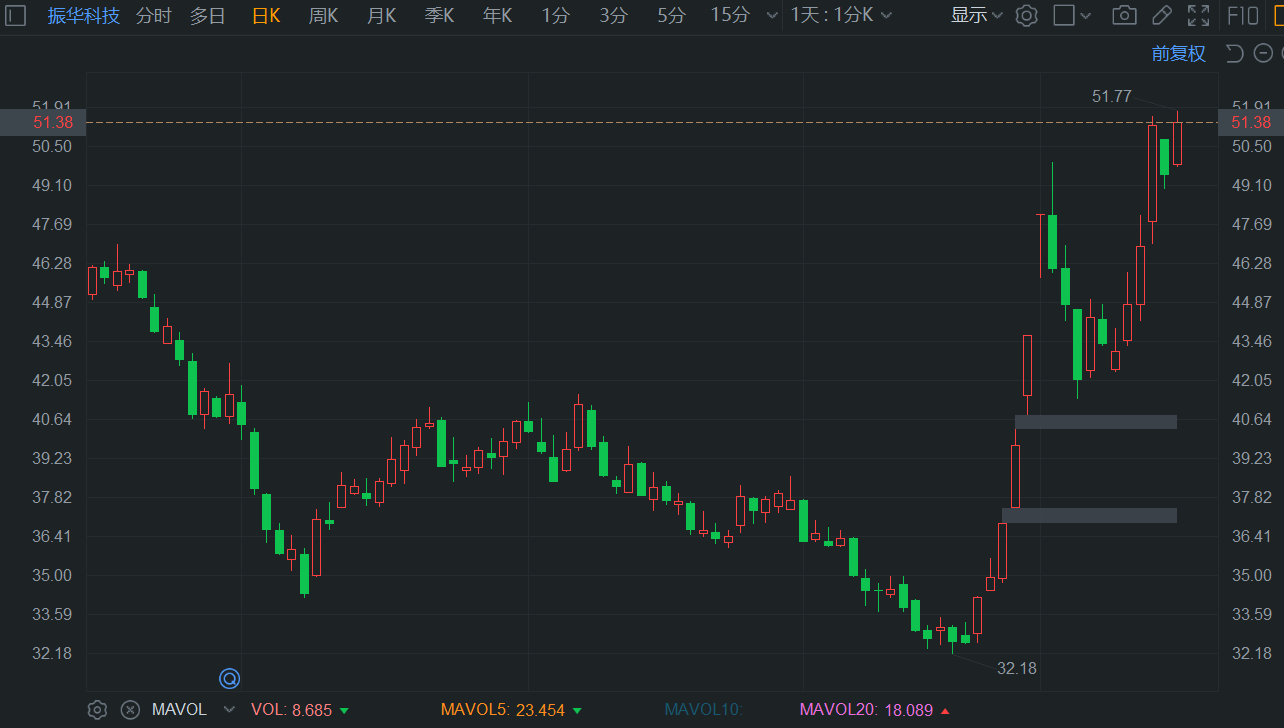
Task: Select the pencil drawing tool
Action: coord(1161,15)
